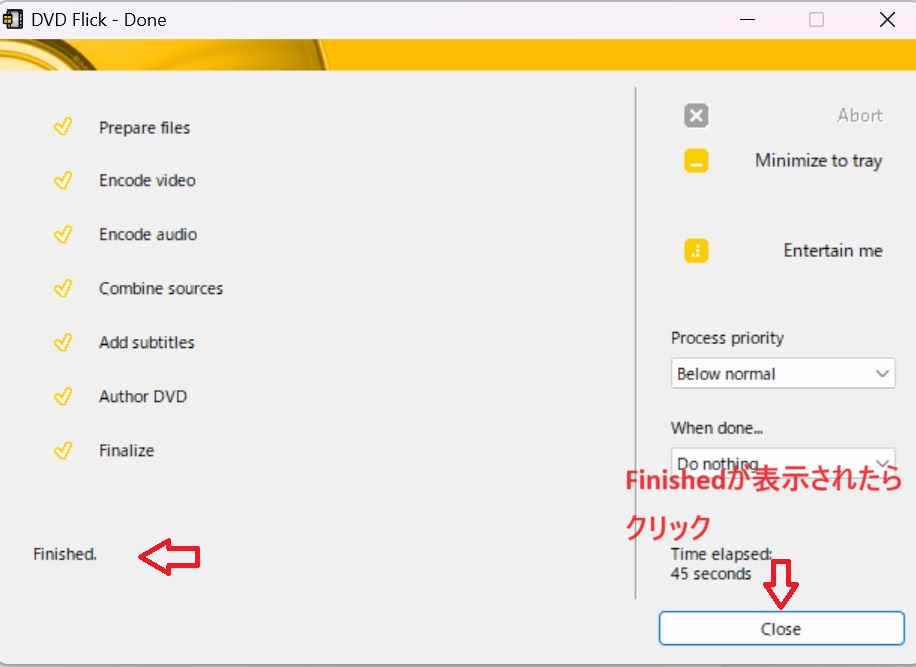Click the yellow Minimize to tray icon
Viewport: 916px width, 667px height.
(696, 161)
